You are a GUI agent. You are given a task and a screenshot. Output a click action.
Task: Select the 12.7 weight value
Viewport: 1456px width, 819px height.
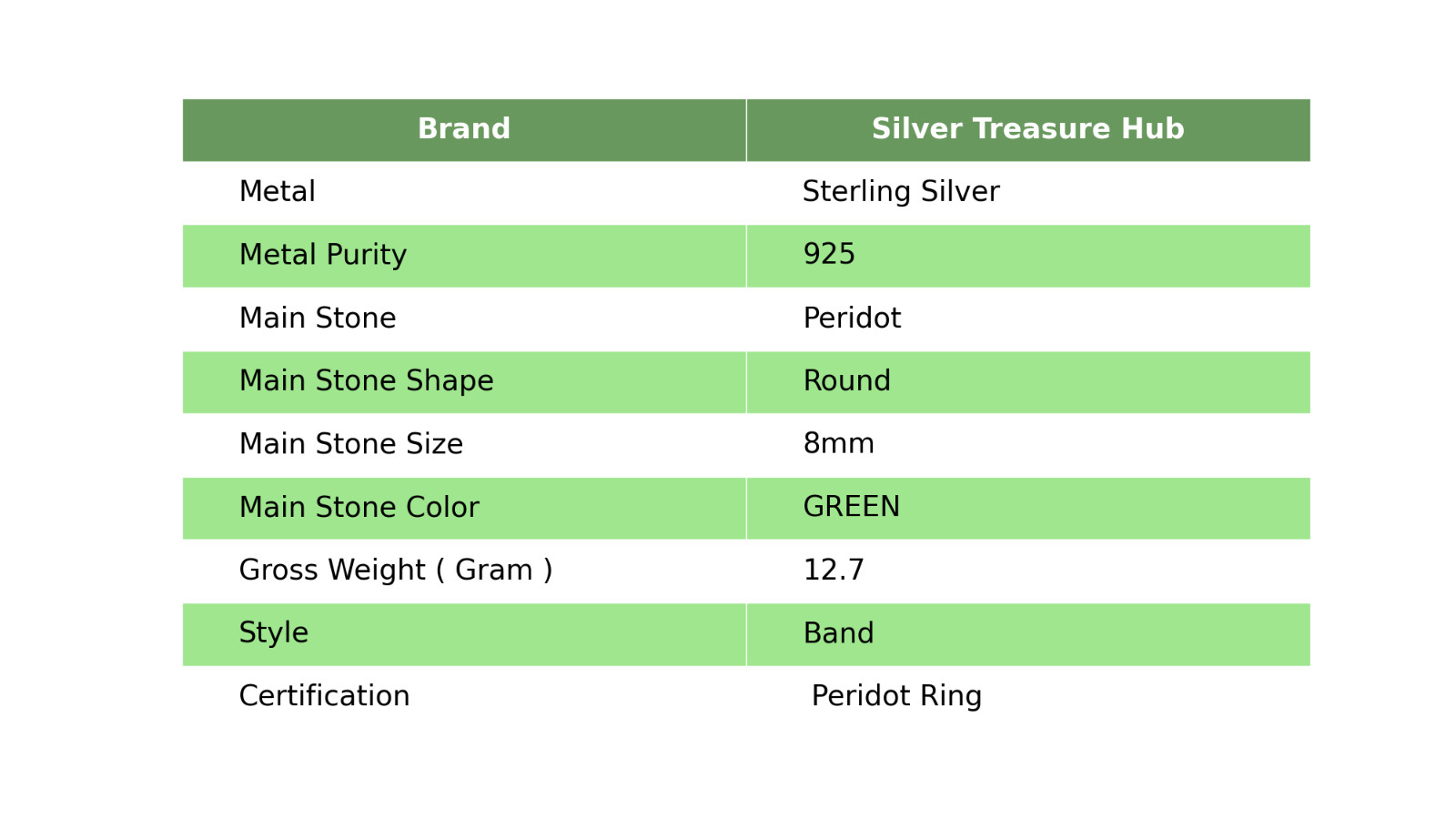pyautogui.click(x=834, y=571)
